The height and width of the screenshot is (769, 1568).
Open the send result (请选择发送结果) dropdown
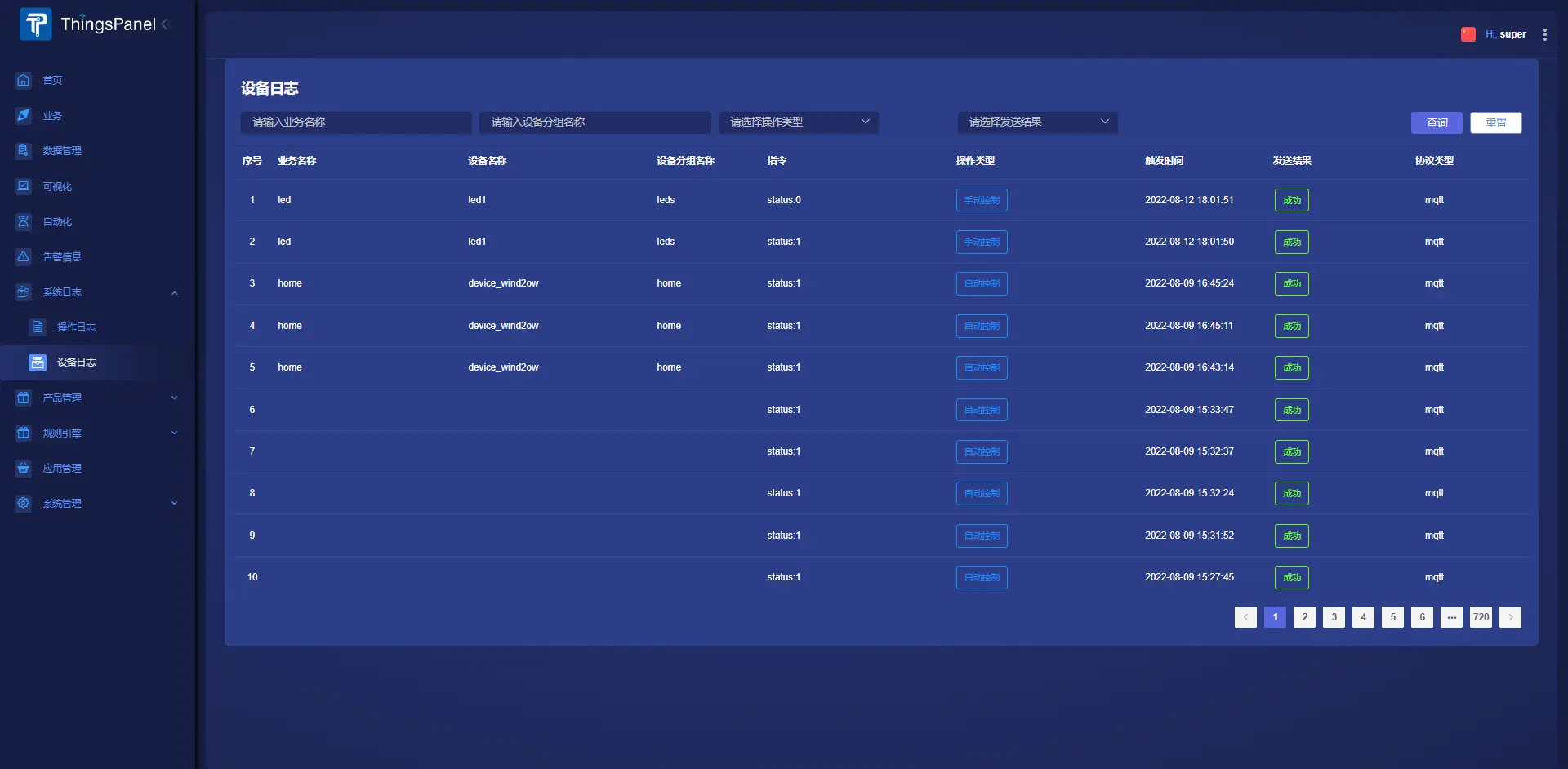click(x=1036, y=122)
